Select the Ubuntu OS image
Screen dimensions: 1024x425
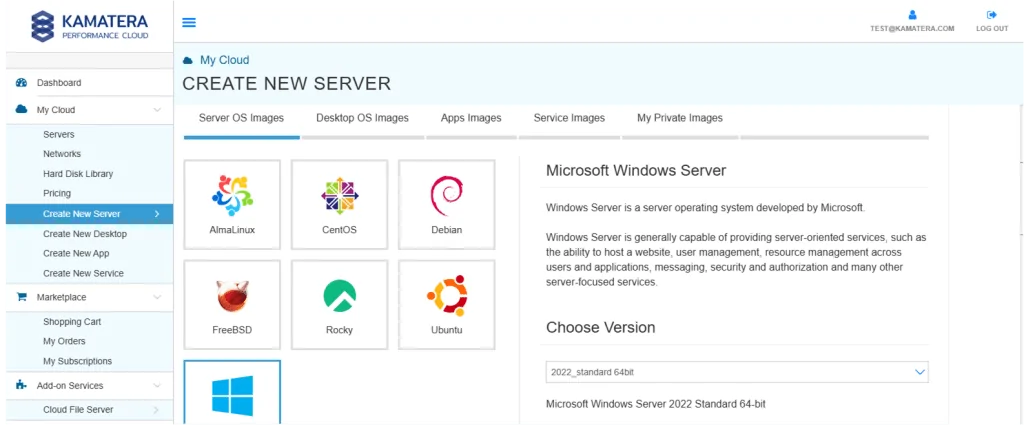[447, 305]
